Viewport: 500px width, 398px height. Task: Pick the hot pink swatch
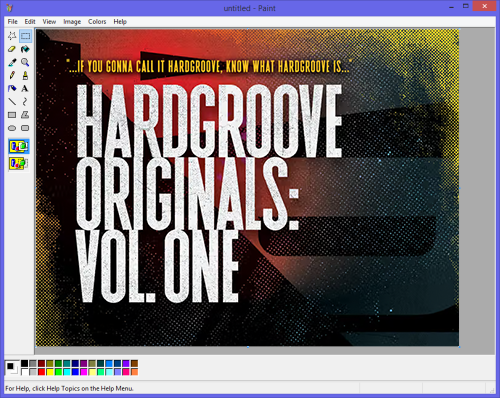tap(126, 372)
